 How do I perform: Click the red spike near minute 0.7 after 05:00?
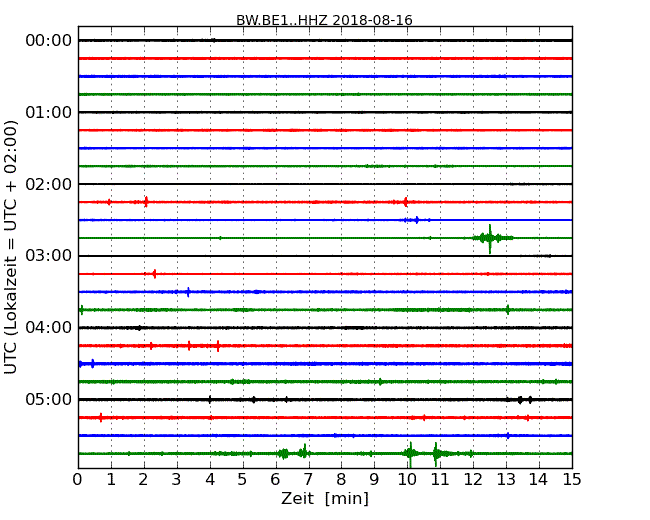click(101, 418)
